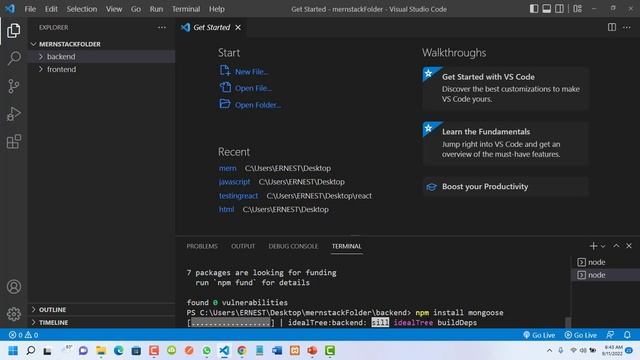
Task: Click the New File... link
Action: (x=251, y=72)
